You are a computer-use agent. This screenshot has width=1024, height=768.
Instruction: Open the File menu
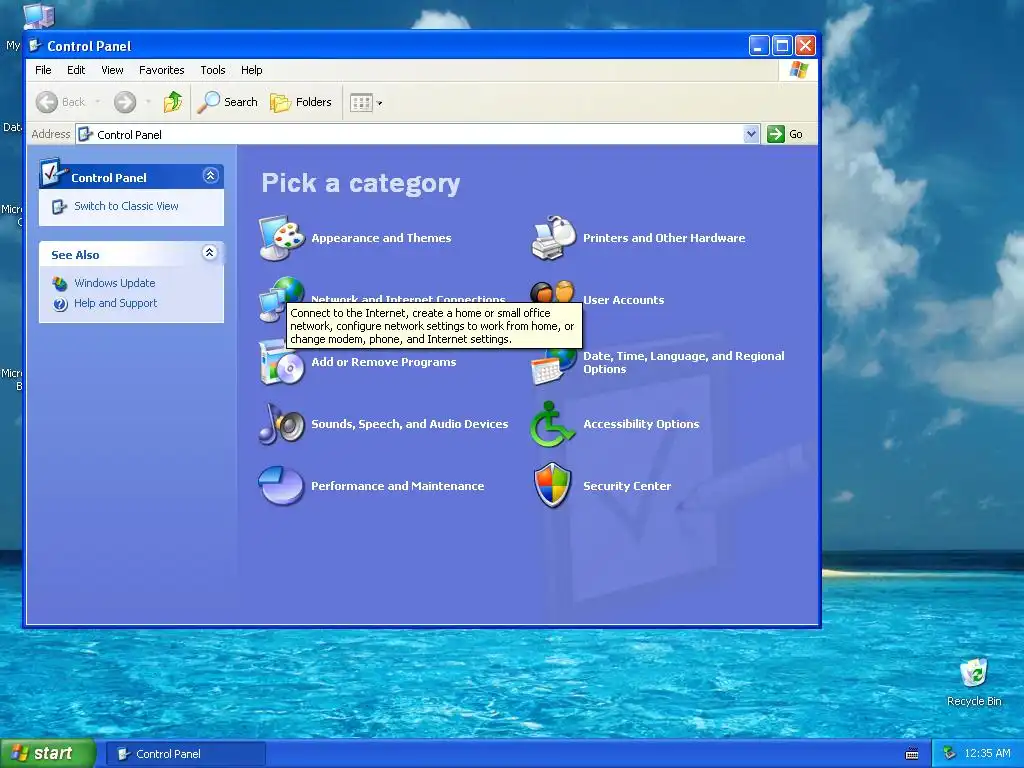tap(43, 70)
